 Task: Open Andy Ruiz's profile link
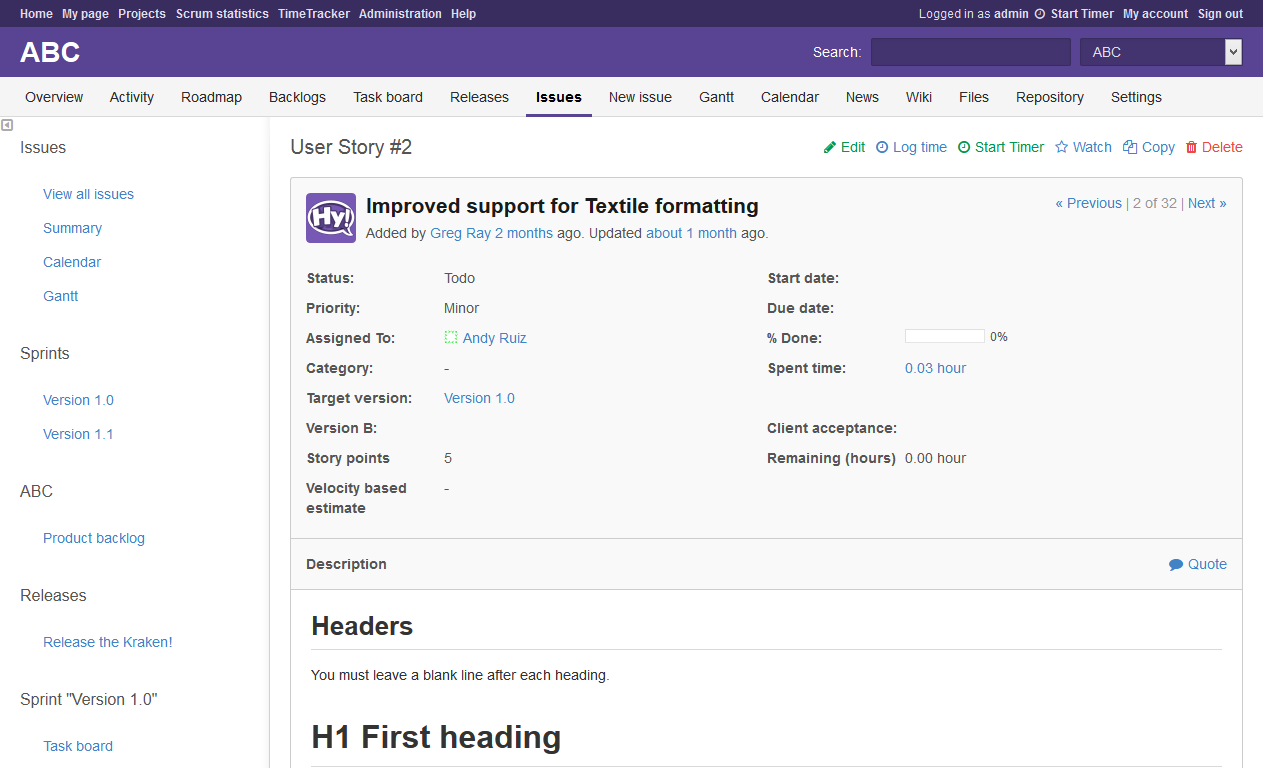point(494,338)
